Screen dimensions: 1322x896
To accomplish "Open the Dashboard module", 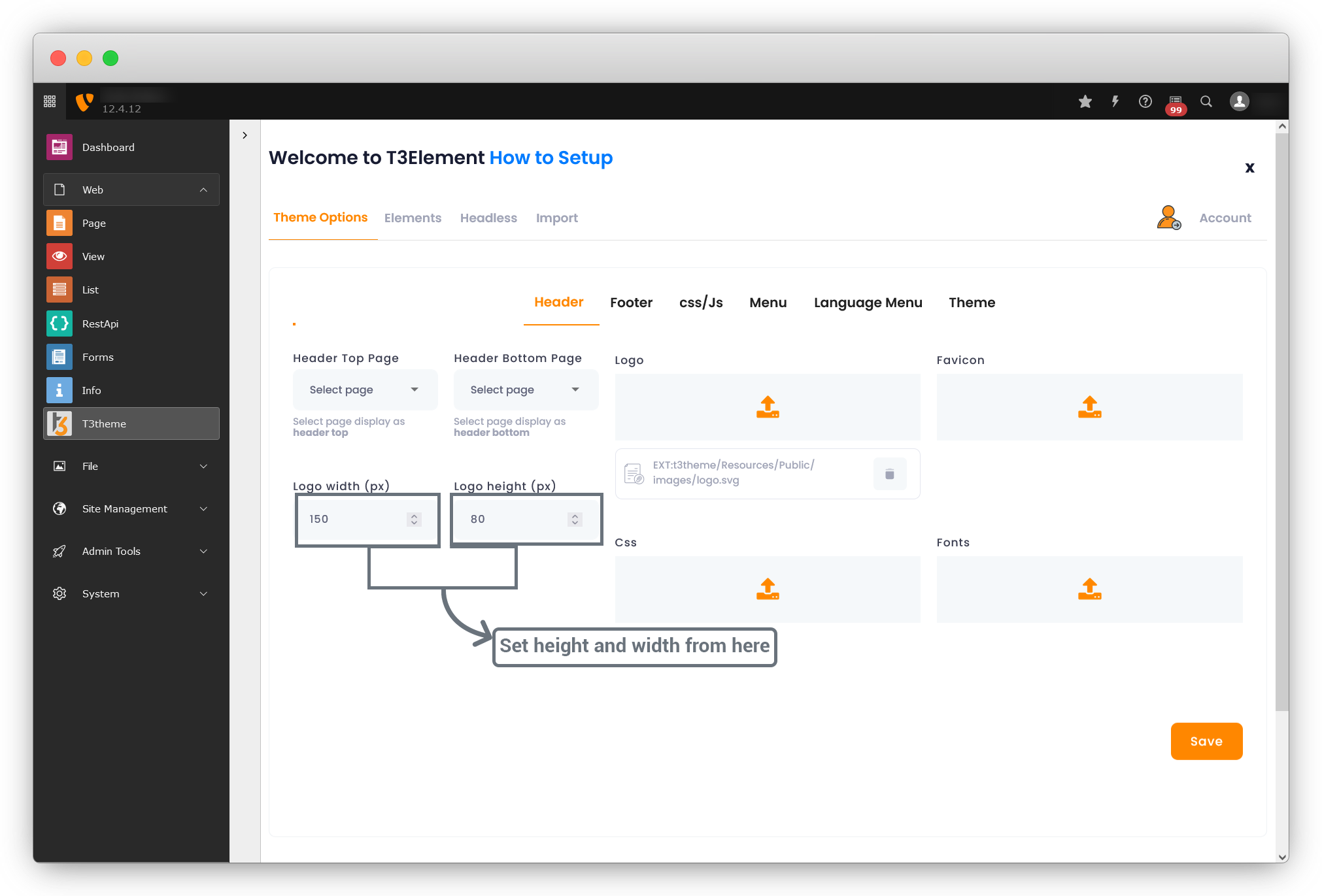I will 131,147.
